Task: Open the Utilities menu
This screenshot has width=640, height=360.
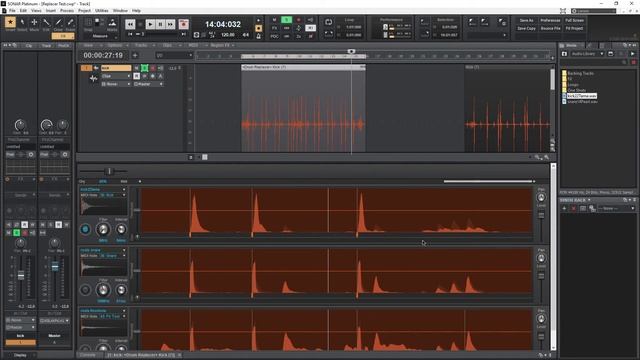Action: tap(102, 11)
